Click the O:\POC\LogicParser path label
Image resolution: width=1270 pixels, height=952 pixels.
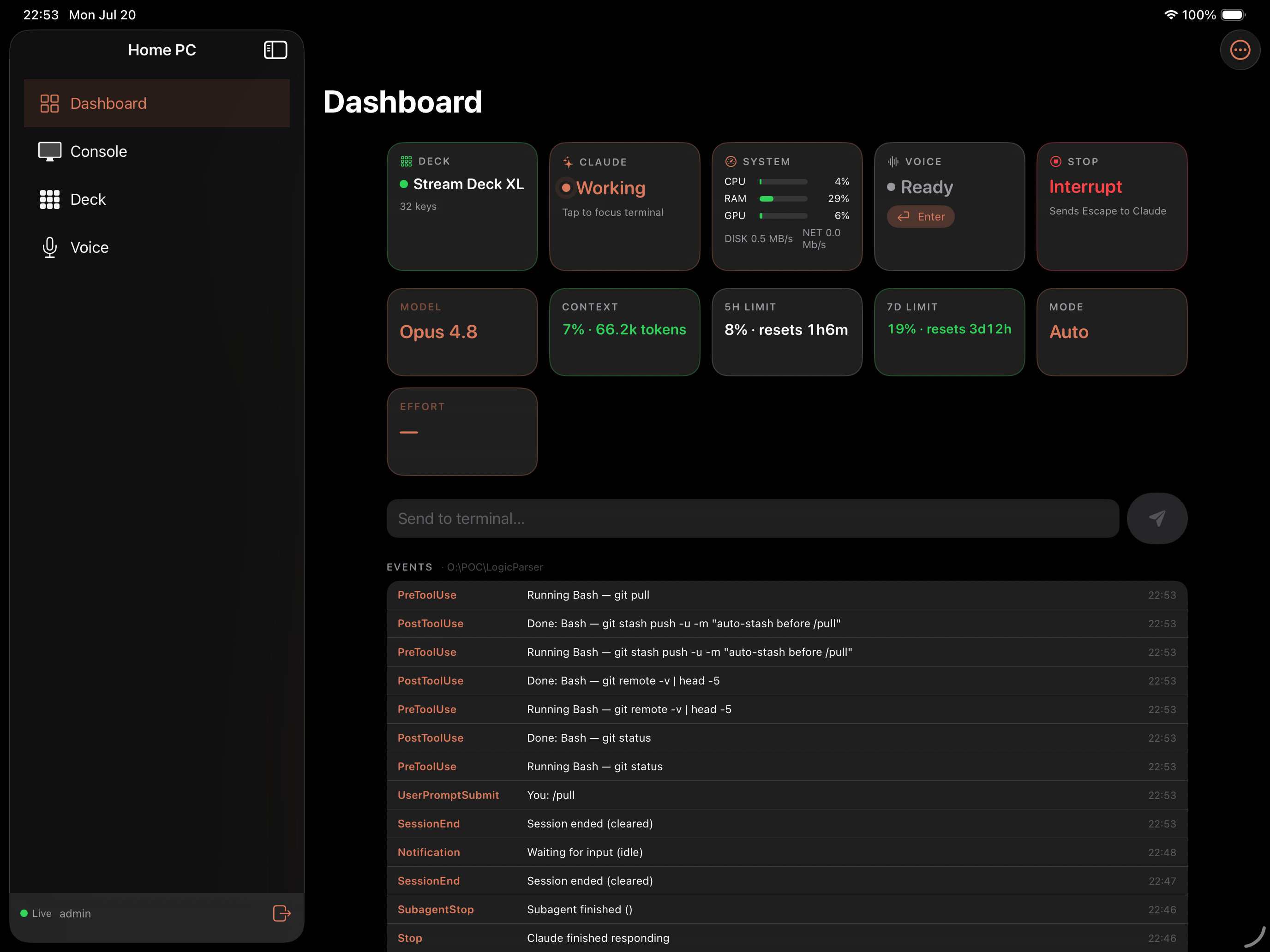494,567
